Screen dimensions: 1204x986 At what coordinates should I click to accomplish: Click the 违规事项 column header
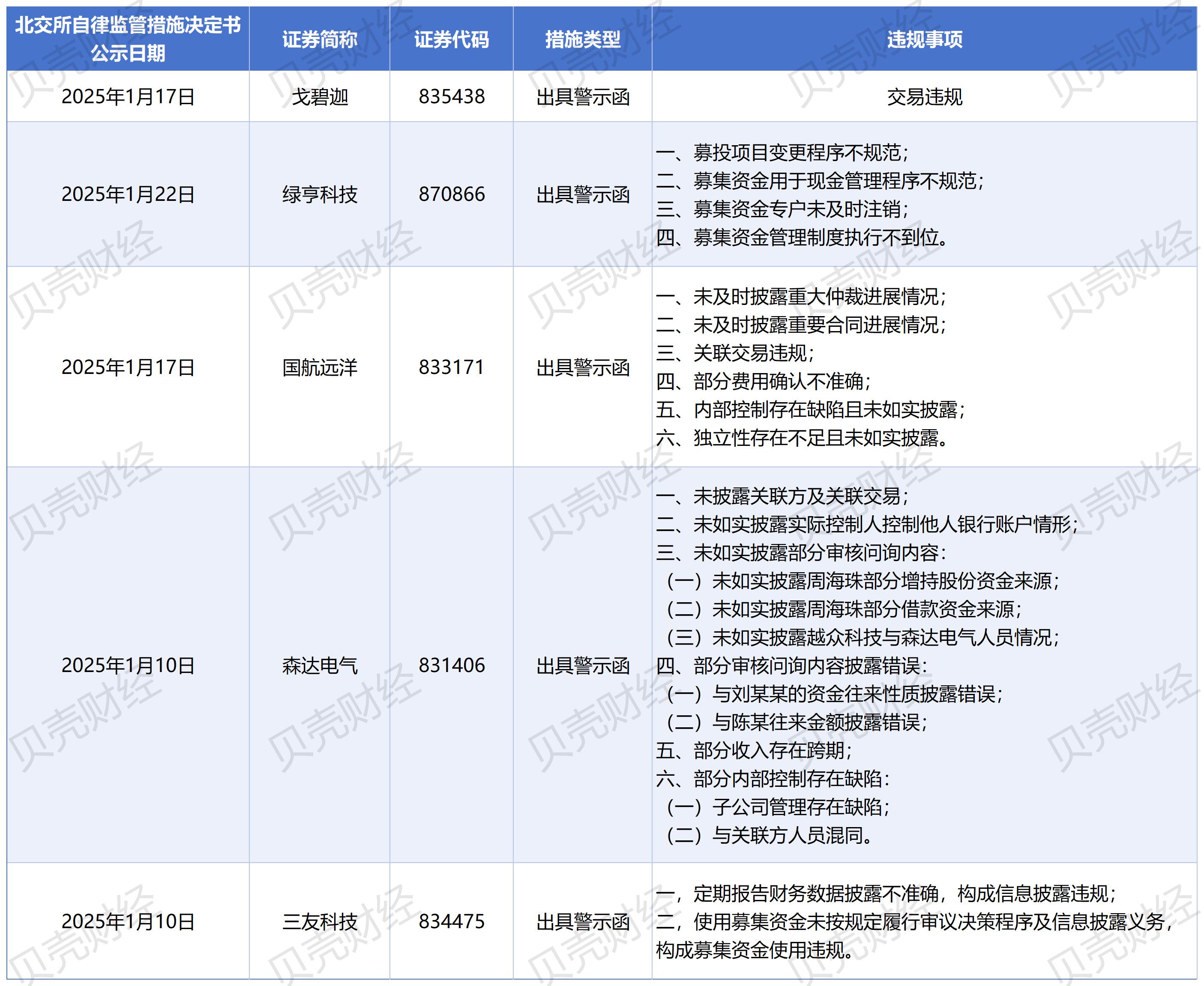925,39
